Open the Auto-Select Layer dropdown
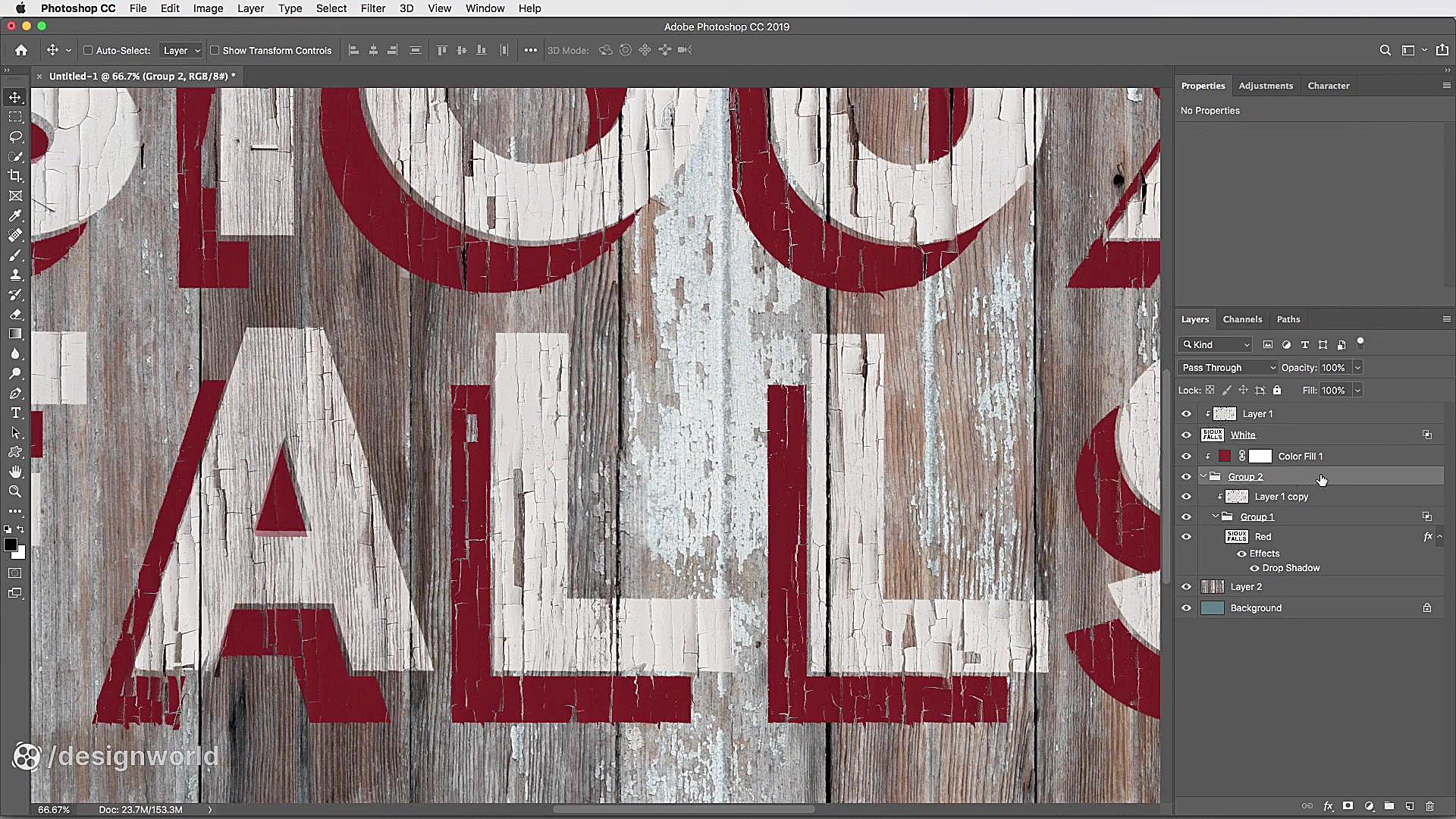Screen dimensions: 1456x819 point(181,50)
